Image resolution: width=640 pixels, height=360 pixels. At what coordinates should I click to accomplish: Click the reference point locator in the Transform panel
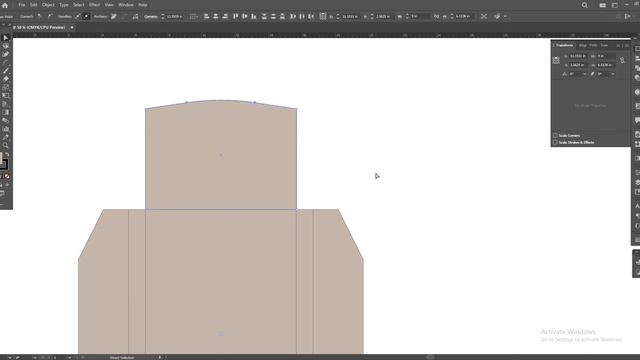point(556,60)
